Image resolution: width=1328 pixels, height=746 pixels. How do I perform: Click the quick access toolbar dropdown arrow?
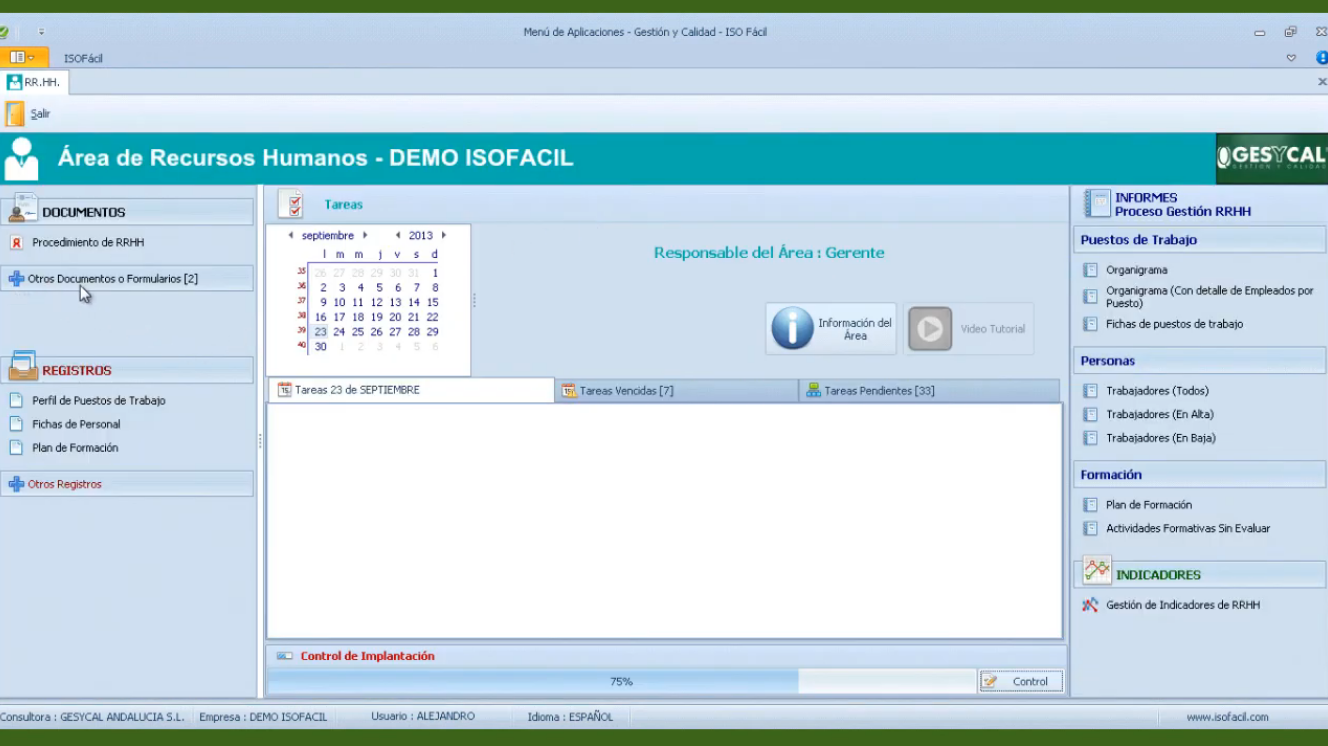41,32
